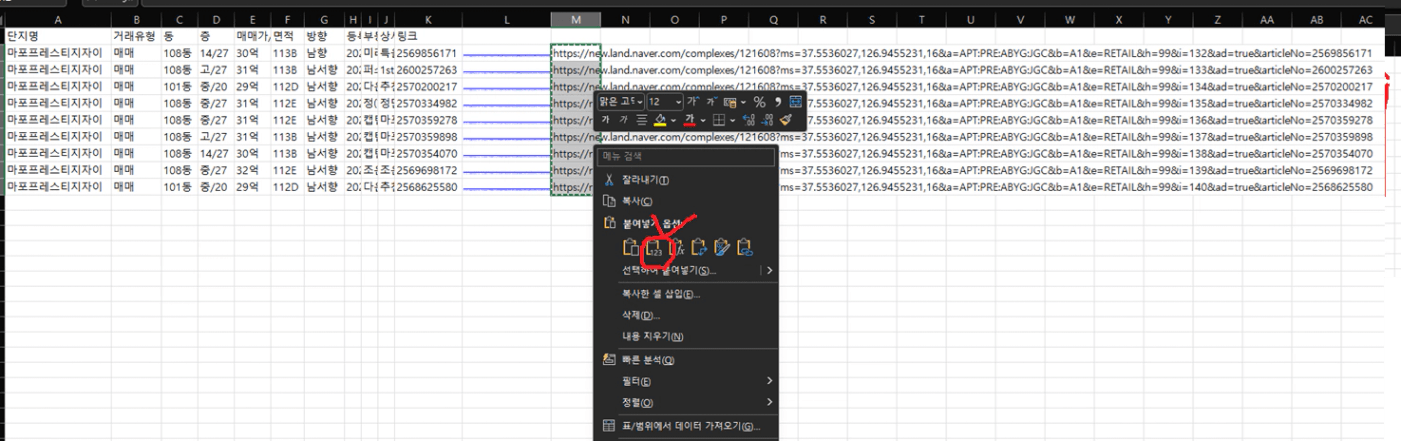Viewport: 1401px width, 441px height.
Task: Click the Format Painter icon in mini toolbar
Action: (786, 120)
